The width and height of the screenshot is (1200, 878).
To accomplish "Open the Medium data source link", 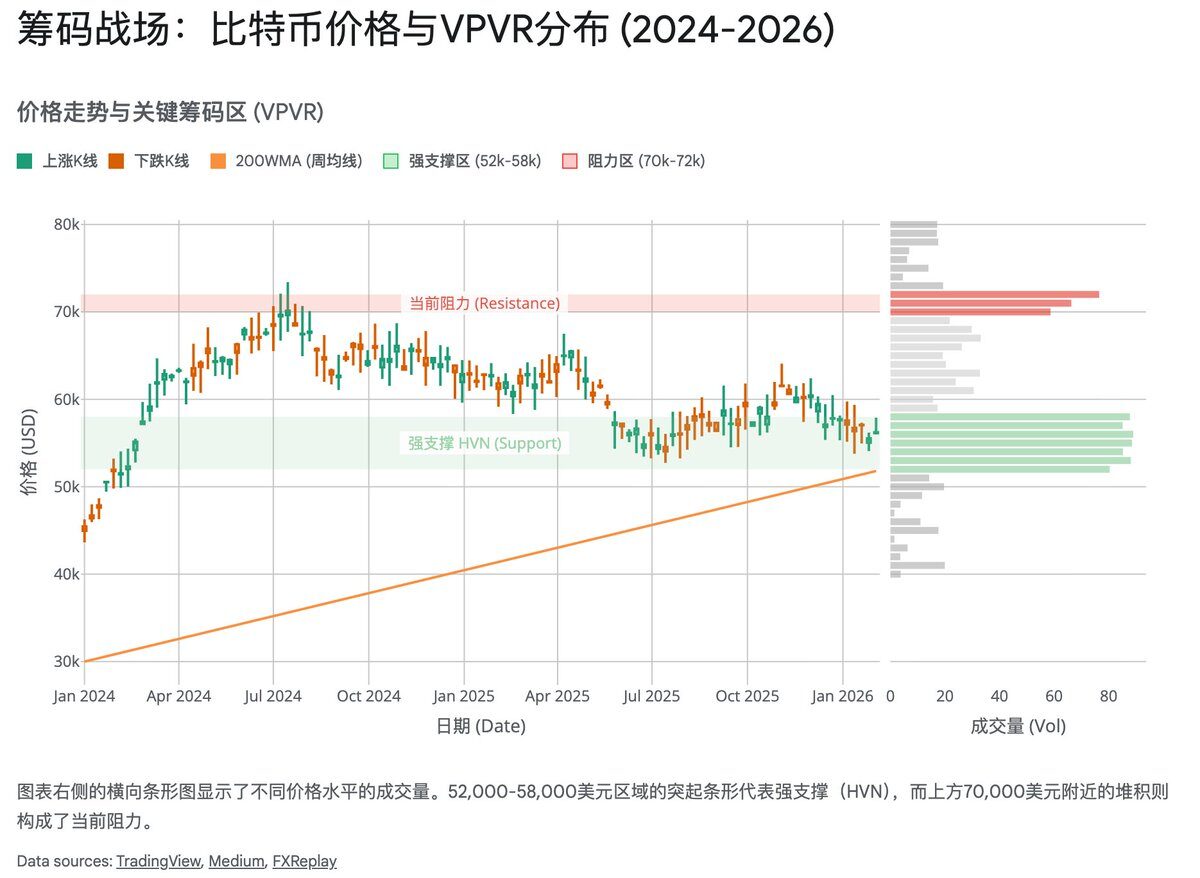I will (x=237, y=860).
